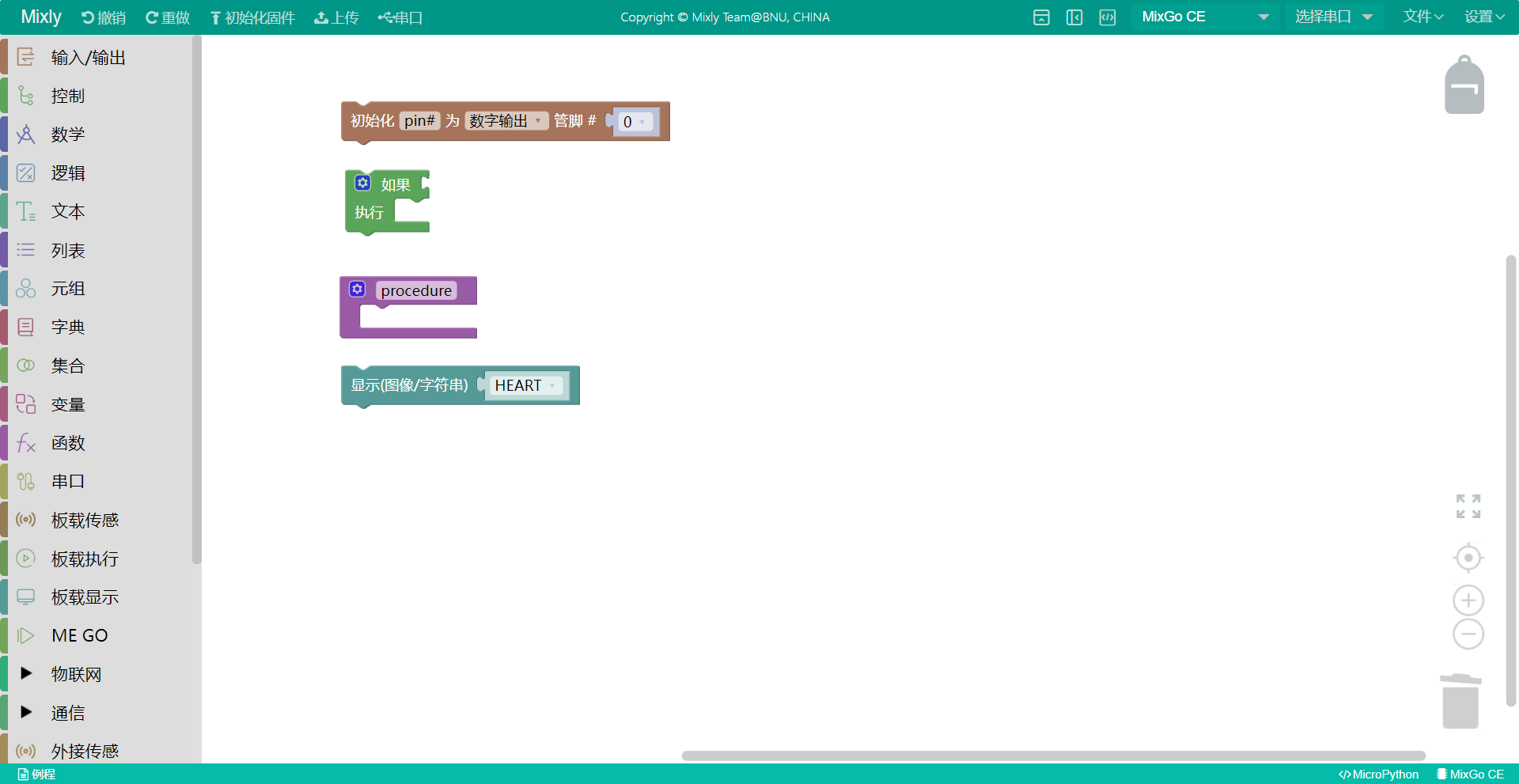Toggle the bottom panel layout icon
Image resolution: width=1519 pixels, height=784 pixels.
click(1041, 17)
